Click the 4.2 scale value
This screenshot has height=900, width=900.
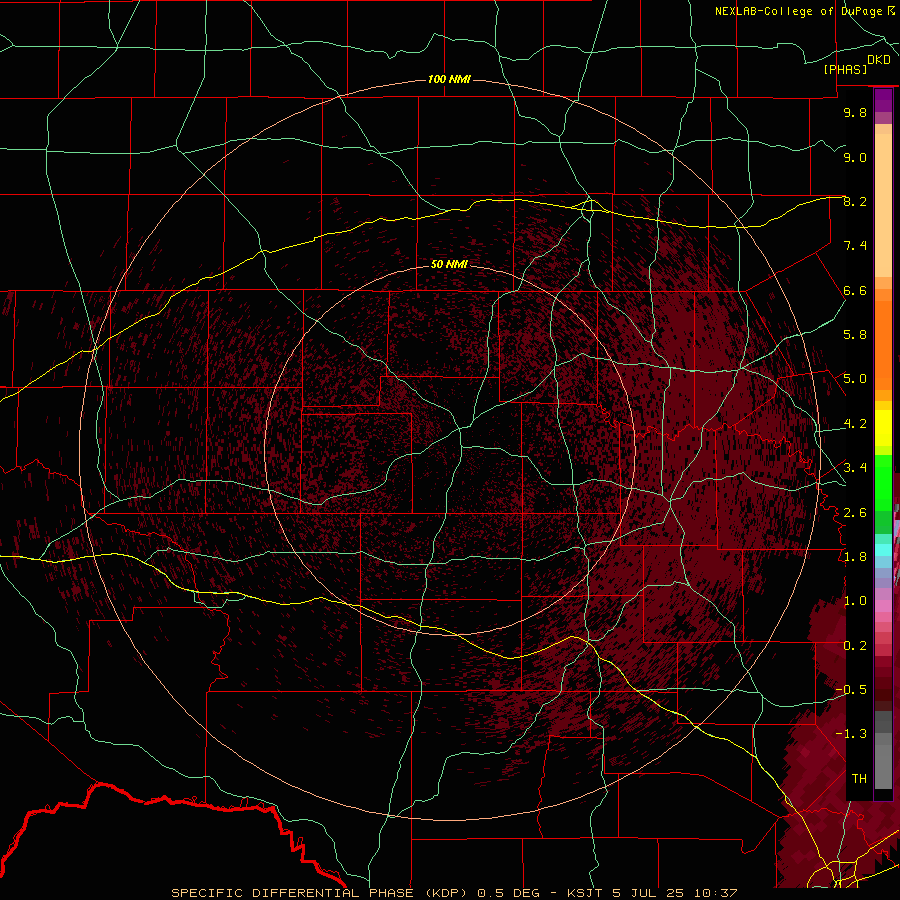coord(855,424)
